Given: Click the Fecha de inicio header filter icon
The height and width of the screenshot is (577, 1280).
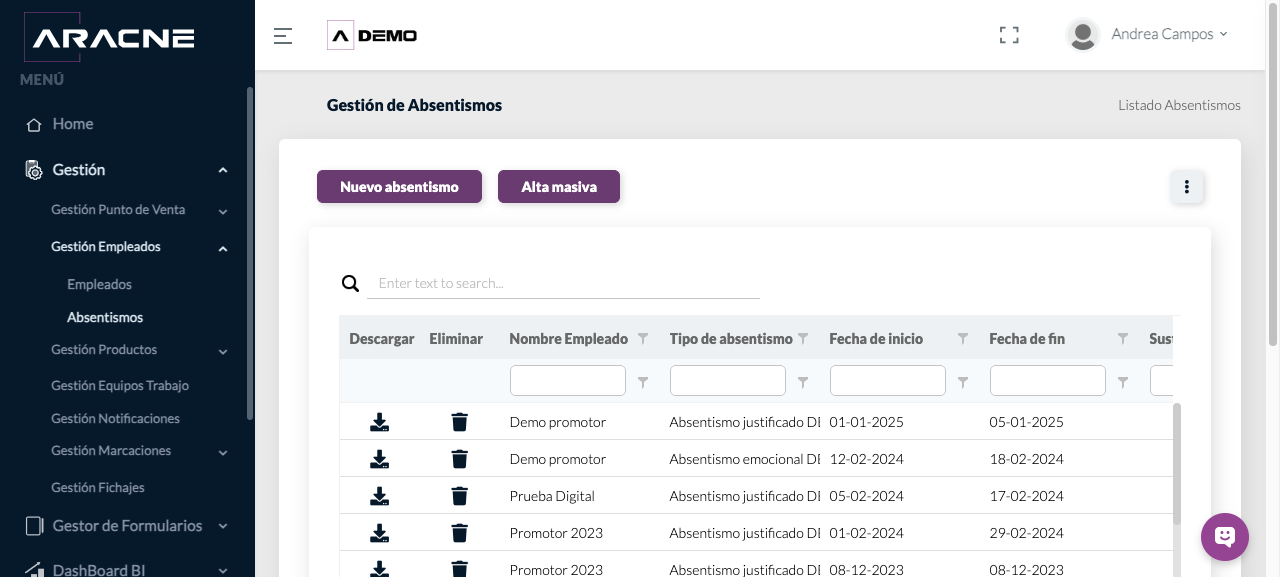Looking at the screenshot, I should (963, 339).
